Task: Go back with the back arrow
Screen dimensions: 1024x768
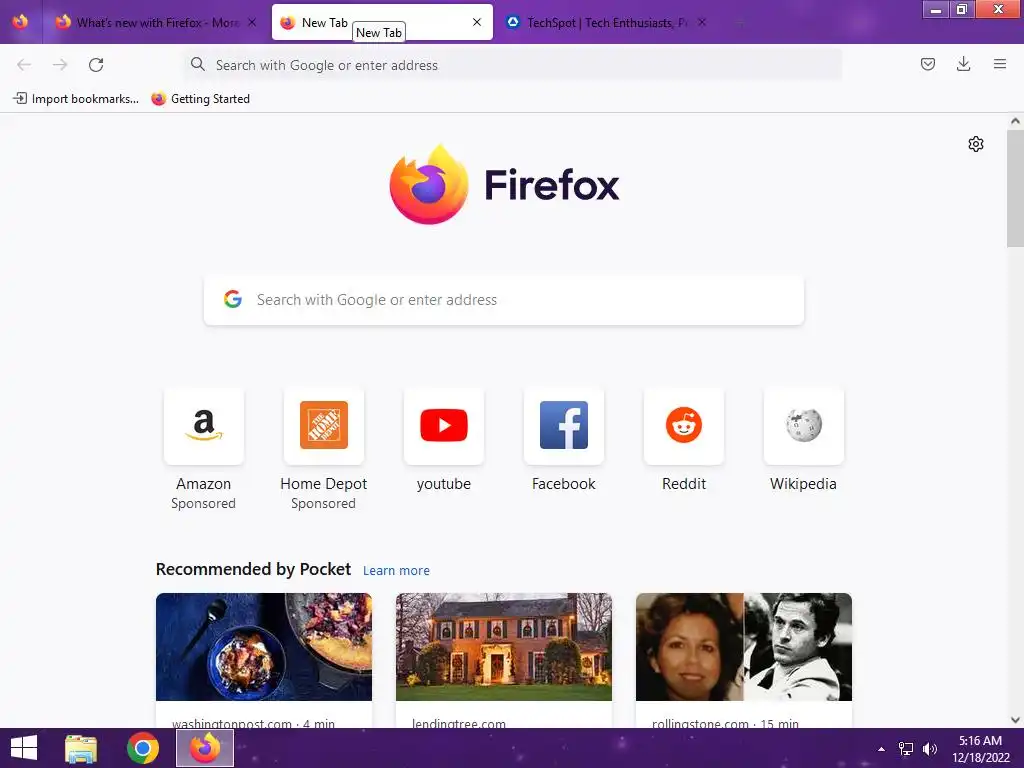Action: pyautogui.click(x=24, y=65)
